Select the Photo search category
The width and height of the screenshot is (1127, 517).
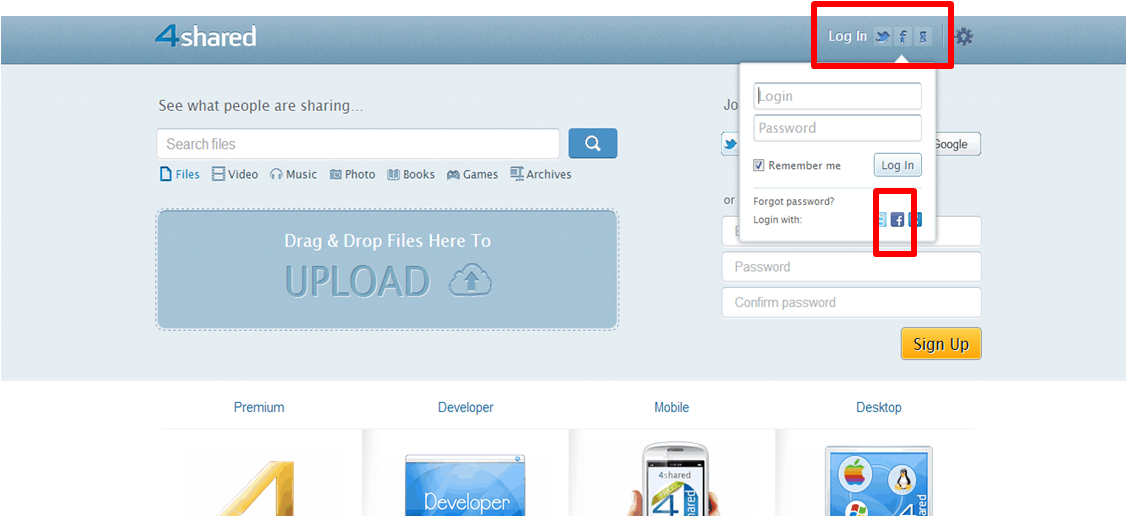(x=352, y=174)
